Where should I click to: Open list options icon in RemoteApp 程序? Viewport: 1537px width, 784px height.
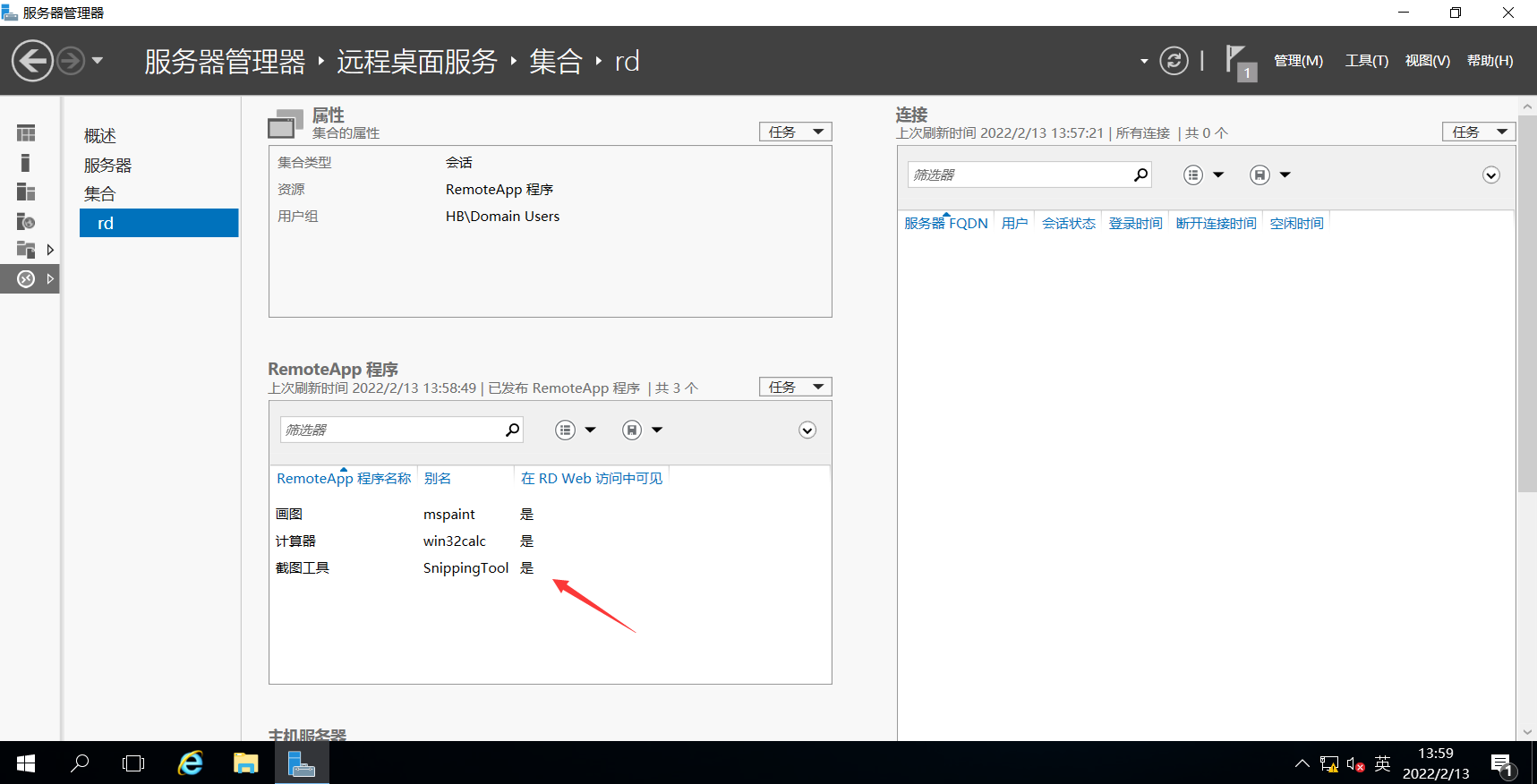[565, 430]
